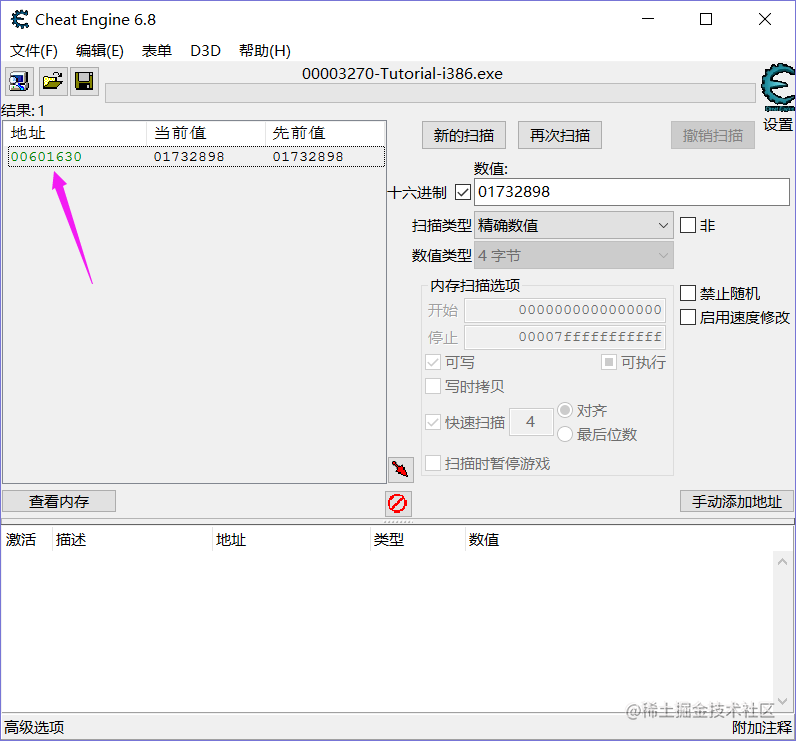
Task: Close the Cheat Engine window
Action: pos(765,19)
